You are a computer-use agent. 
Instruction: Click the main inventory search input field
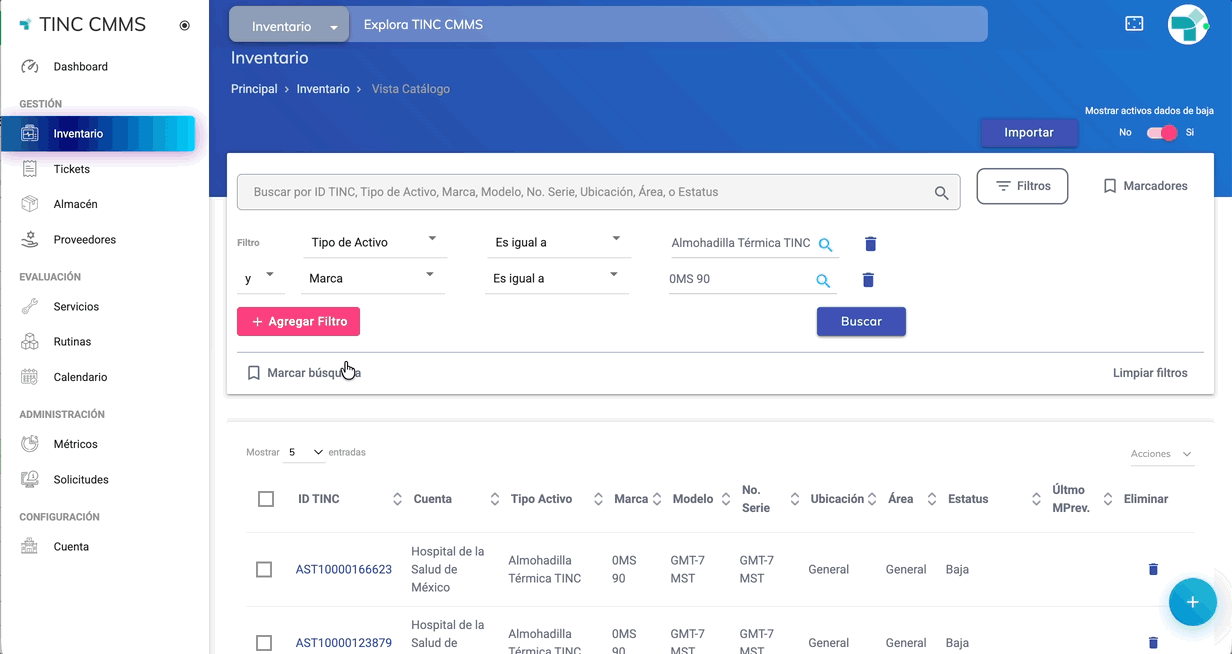pos(585,192)
